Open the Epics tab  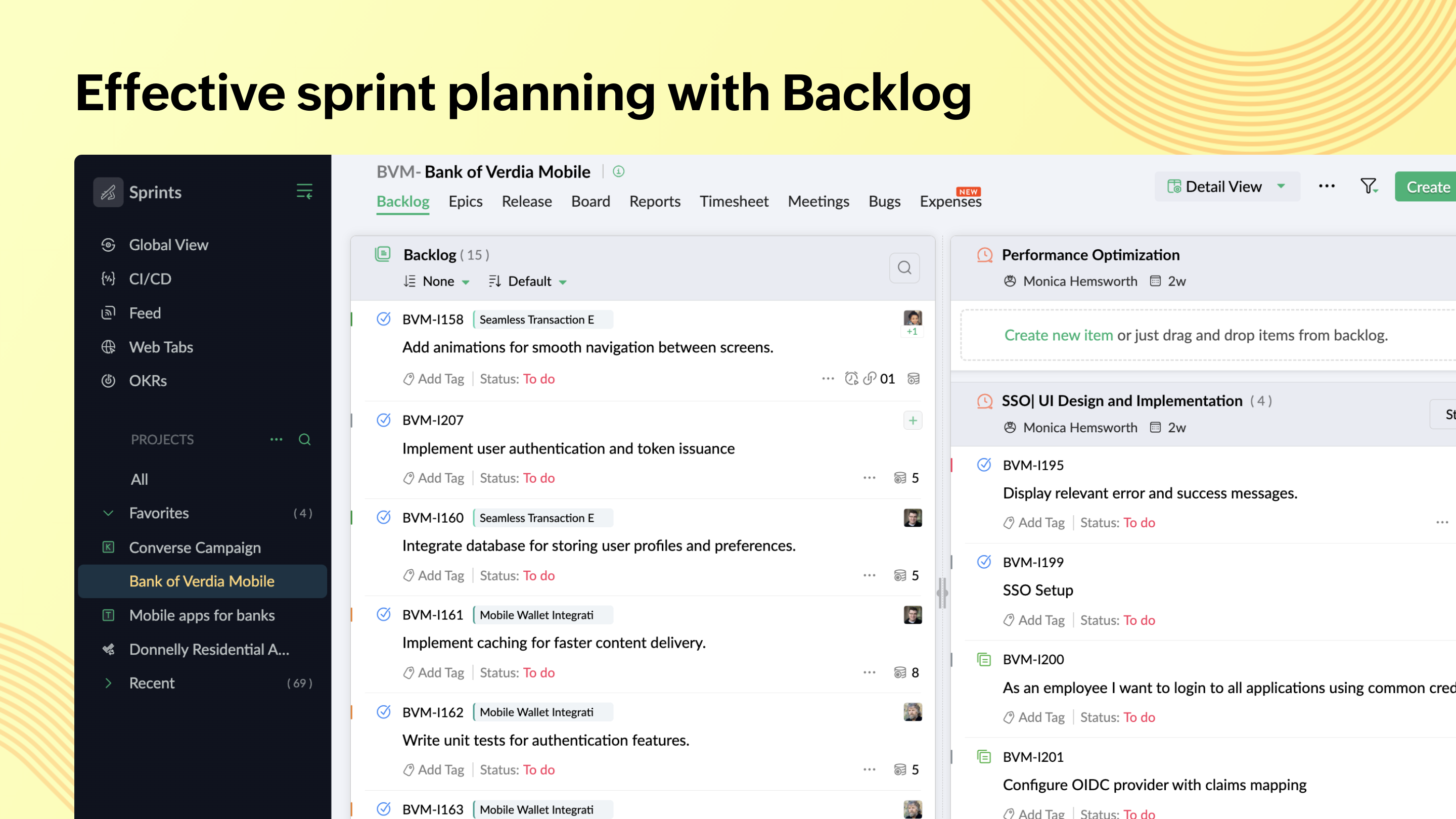tap(466, 201)
